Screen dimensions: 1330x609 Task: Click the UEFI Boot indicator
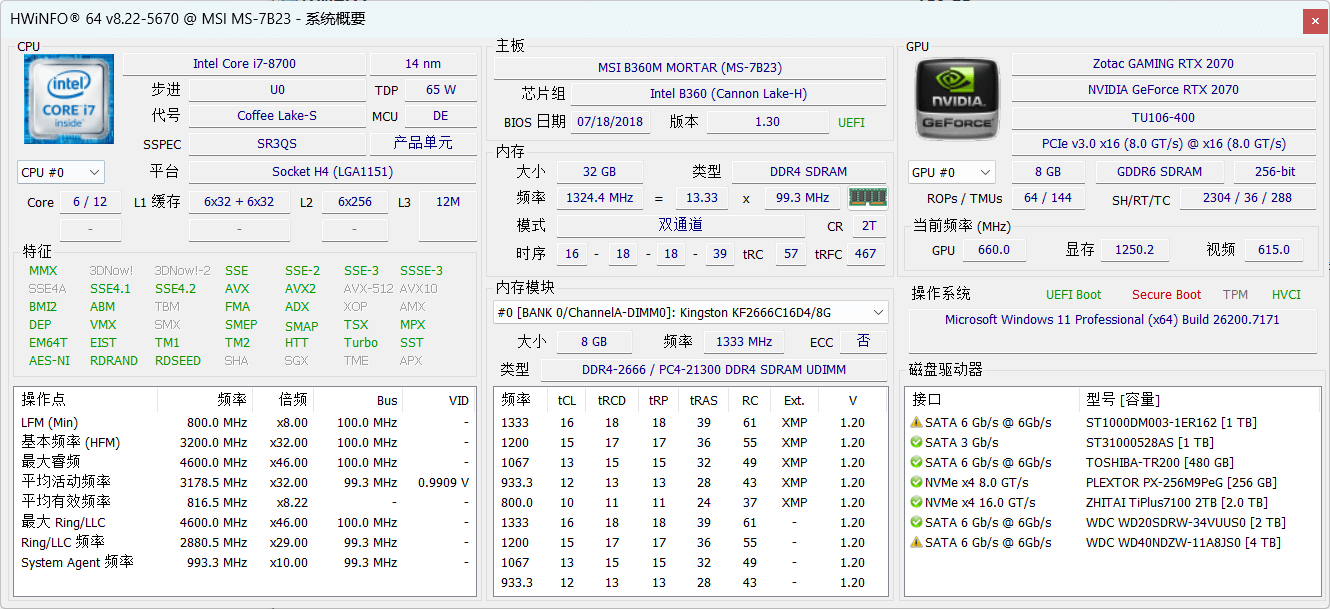1073,295
